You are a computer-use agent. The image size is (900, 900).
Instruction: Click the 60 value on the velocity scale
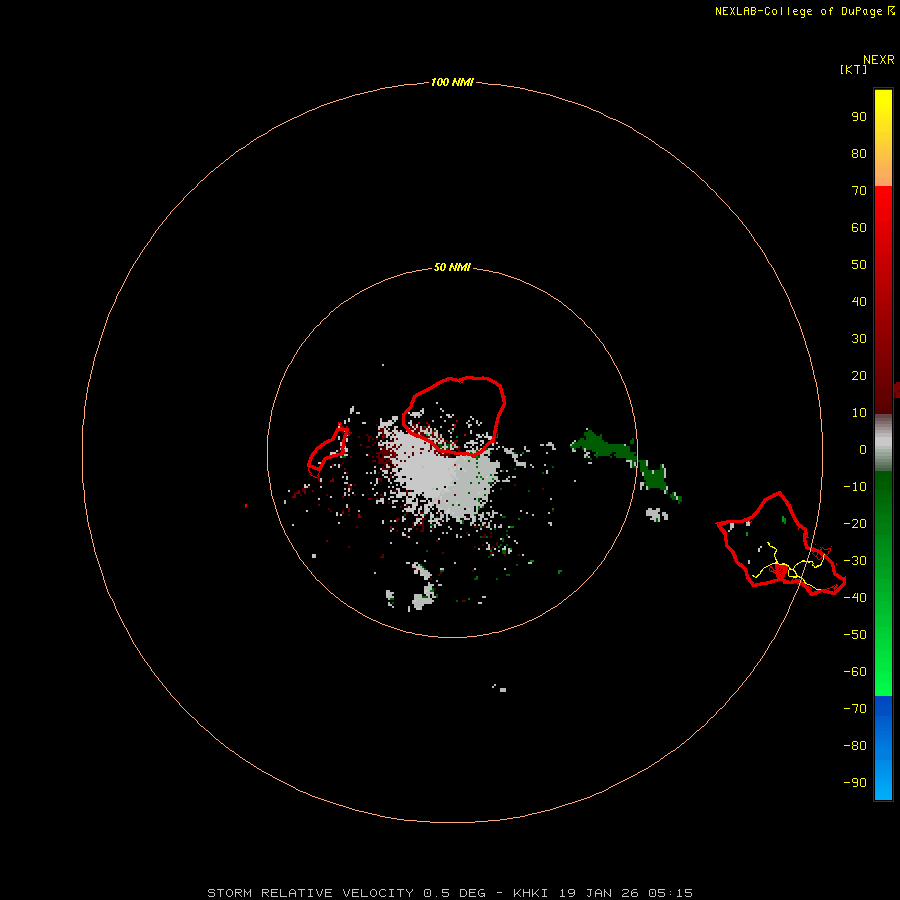click(859, 227)
